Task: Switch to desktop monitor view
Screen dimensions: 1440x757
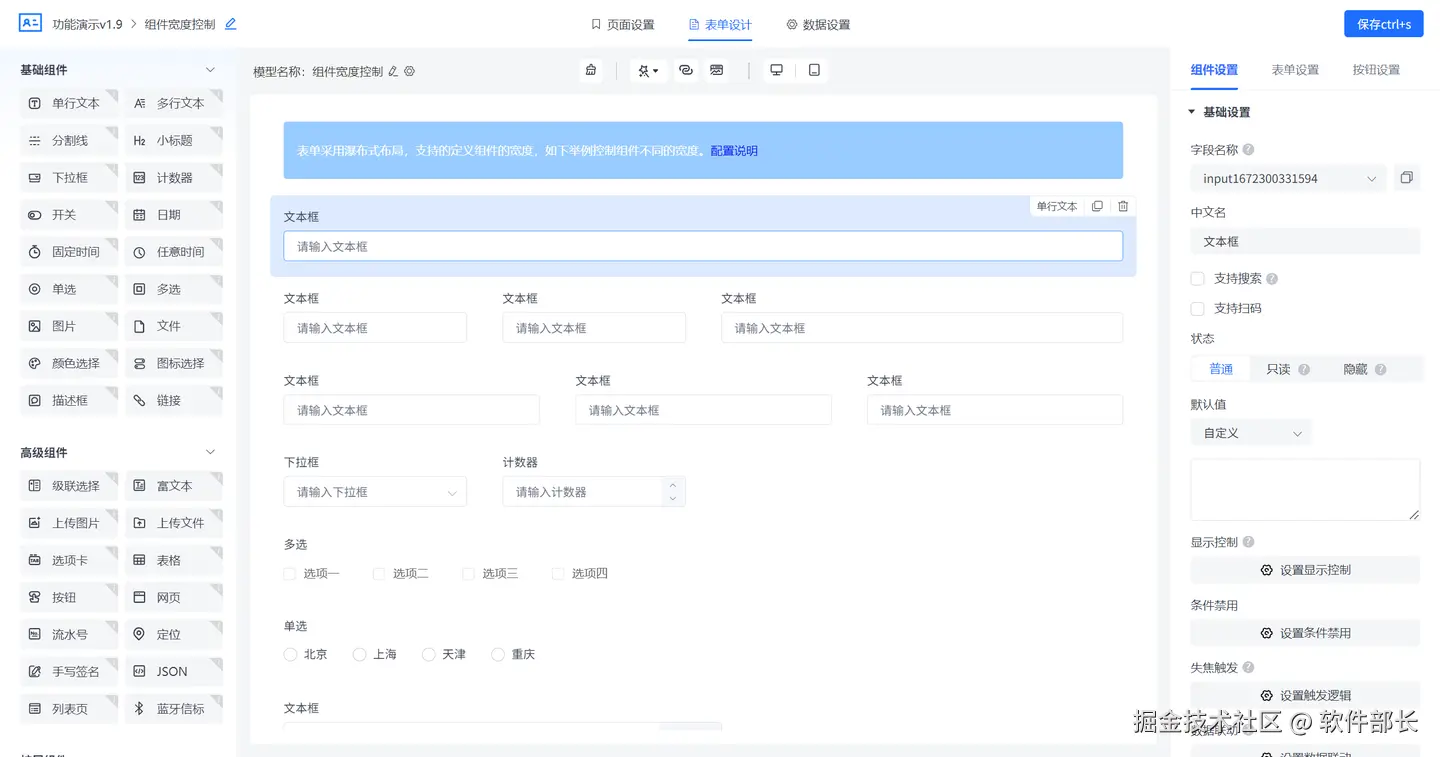Action: tap(776, 70)
